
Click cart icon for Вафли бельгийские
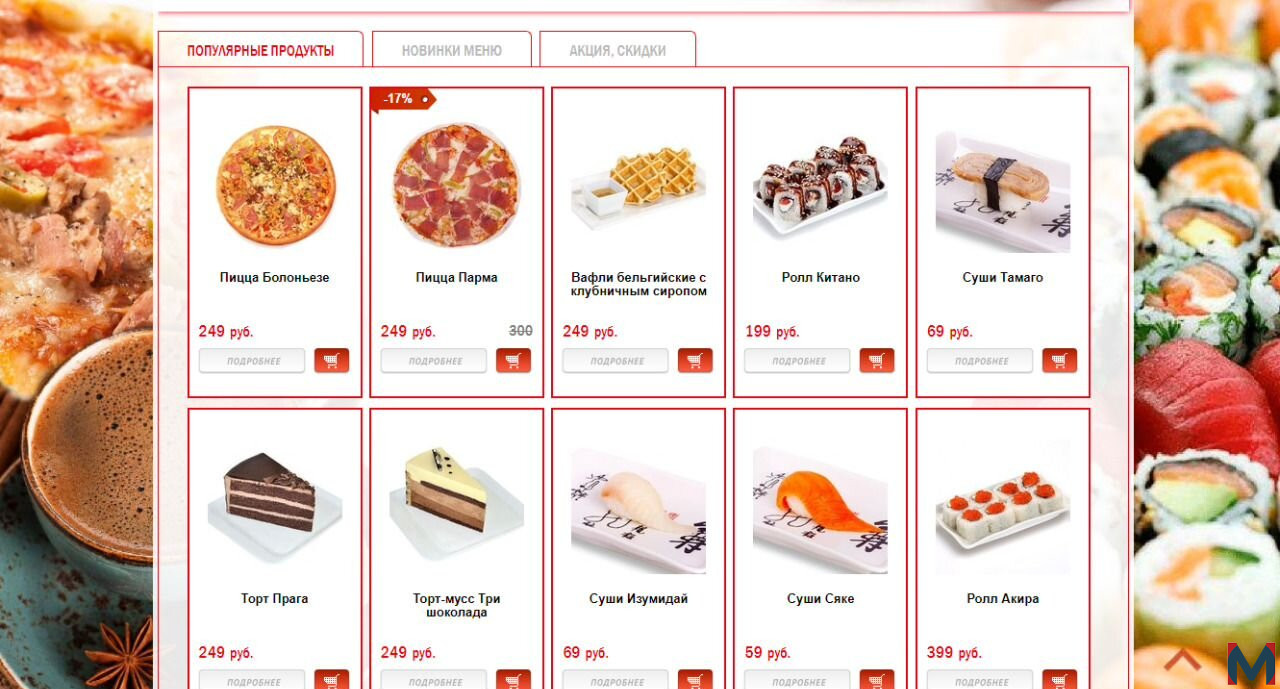tap(695, 361)
